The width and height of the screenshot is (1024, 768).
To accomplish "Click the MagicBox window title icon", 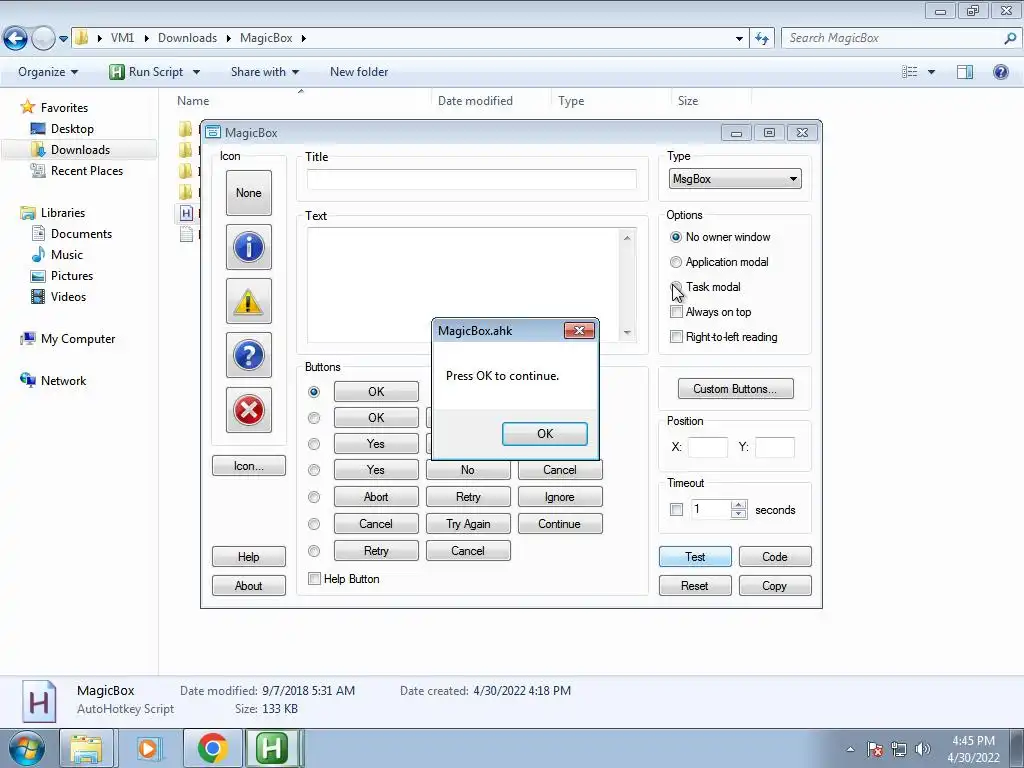I will click(213, 133).
